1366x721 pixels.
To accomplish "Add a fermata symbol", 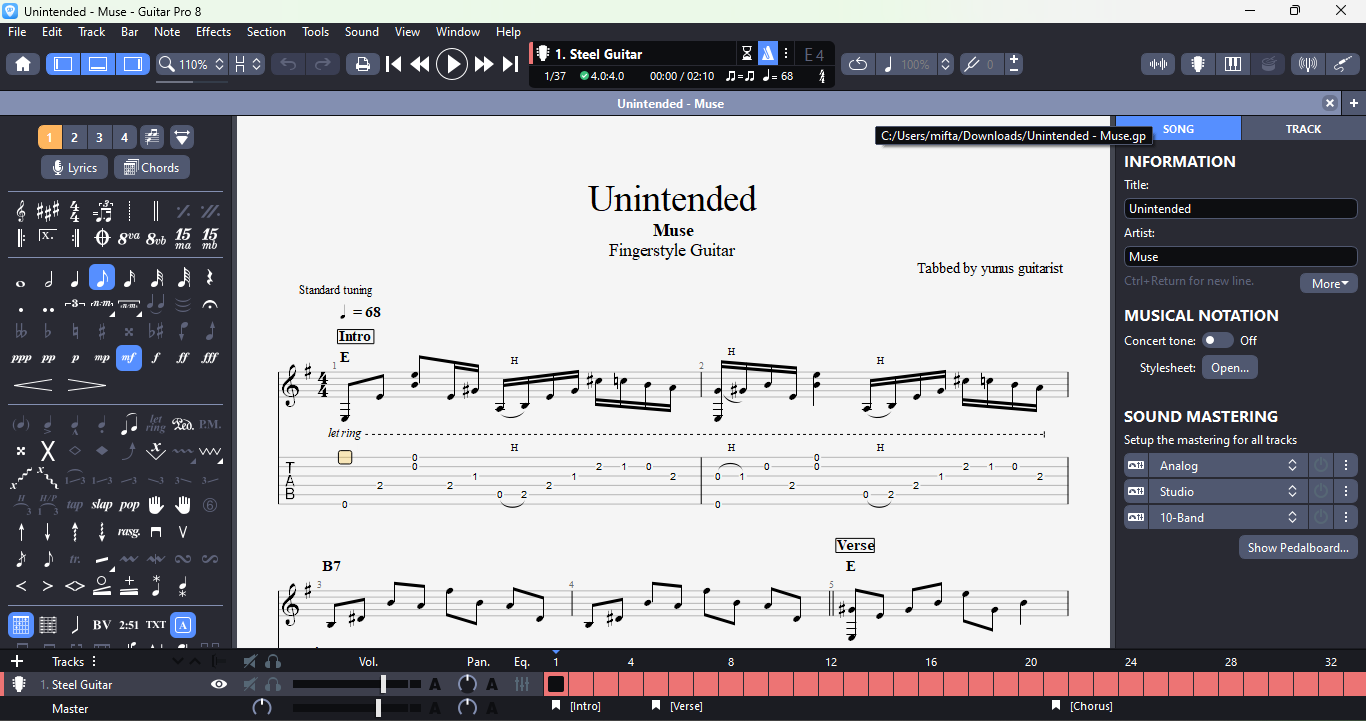I will (x=210, y=304).
